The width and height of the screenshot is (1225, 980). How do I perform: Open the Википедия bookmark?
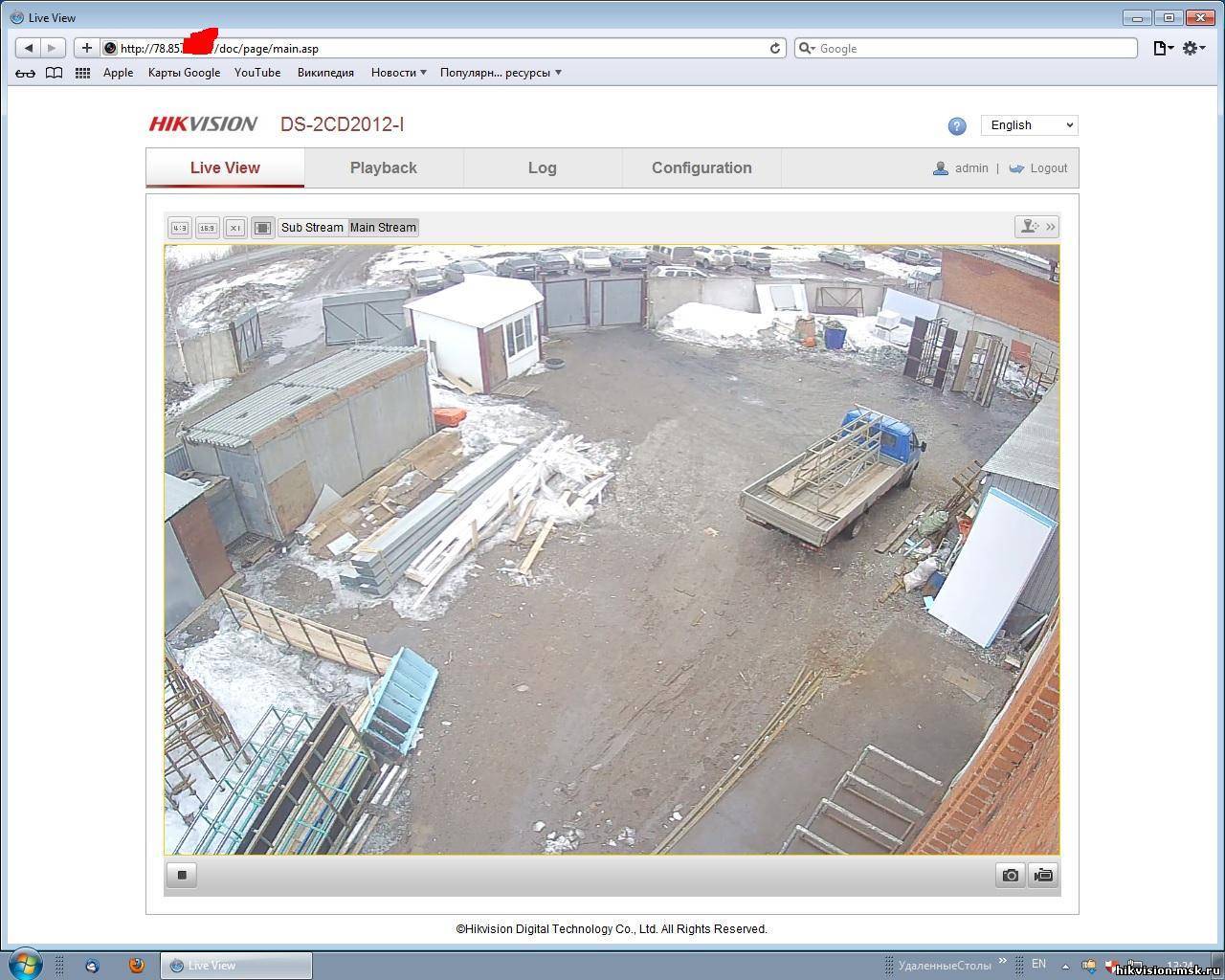(325, 73)
